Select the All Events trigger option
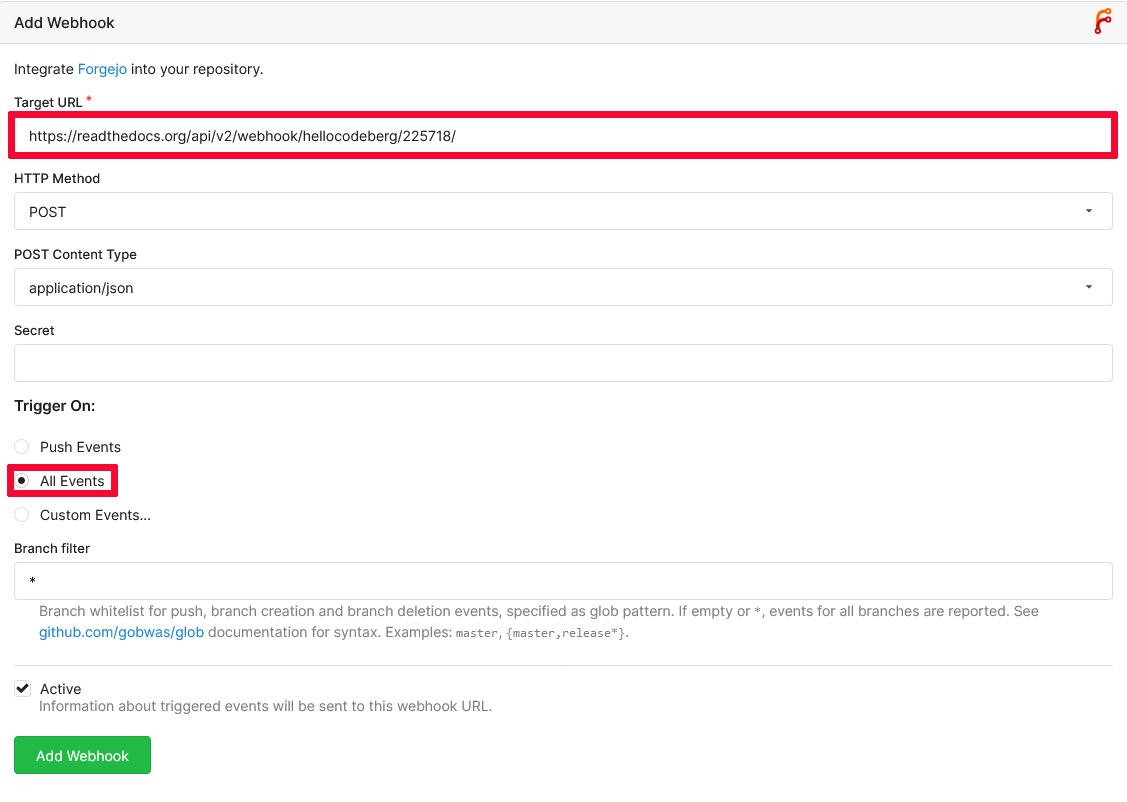 (x=21, y=481)
